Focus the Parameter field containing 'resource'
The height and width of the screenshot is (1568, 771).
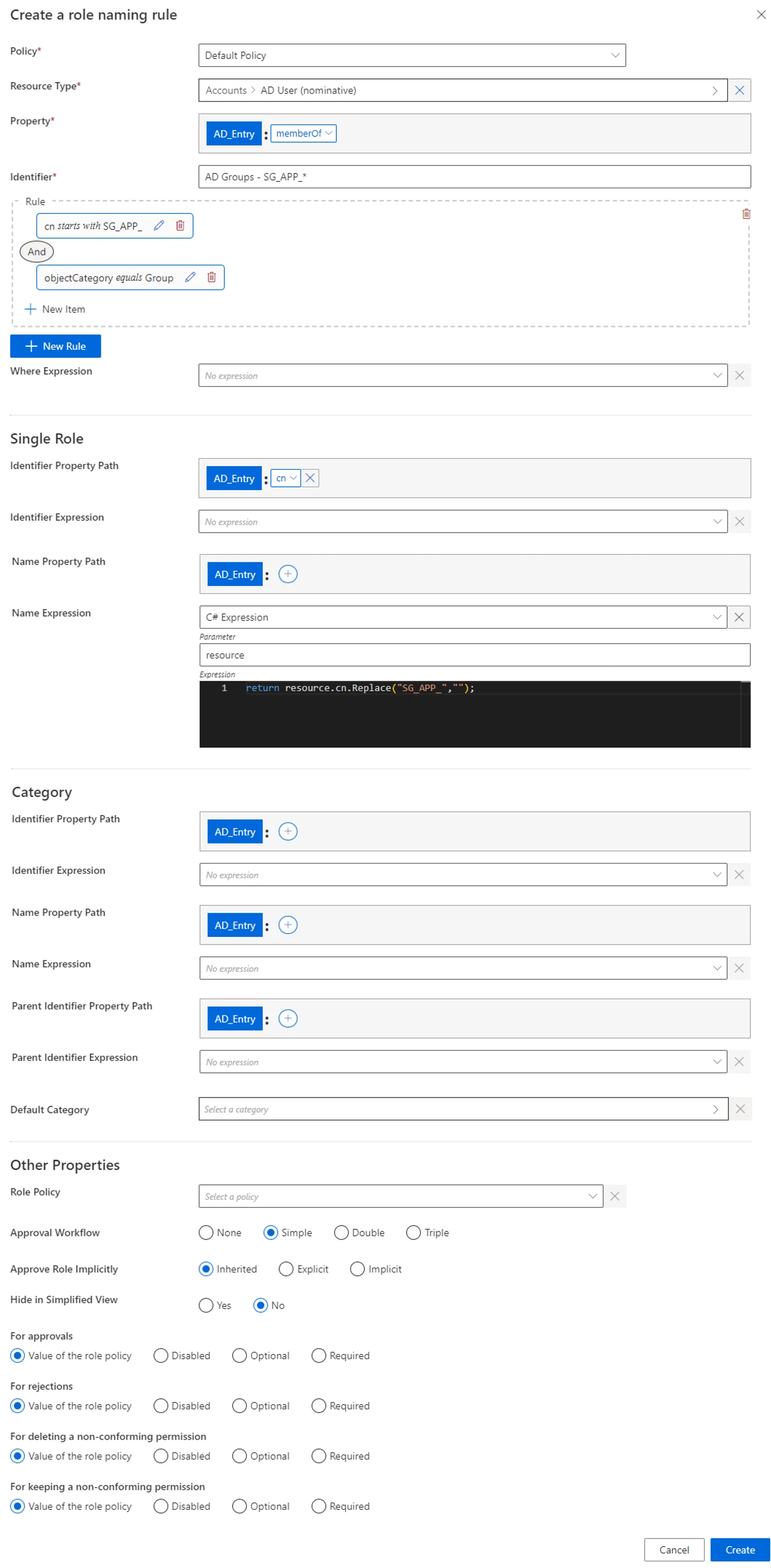[x=474, y=655]
